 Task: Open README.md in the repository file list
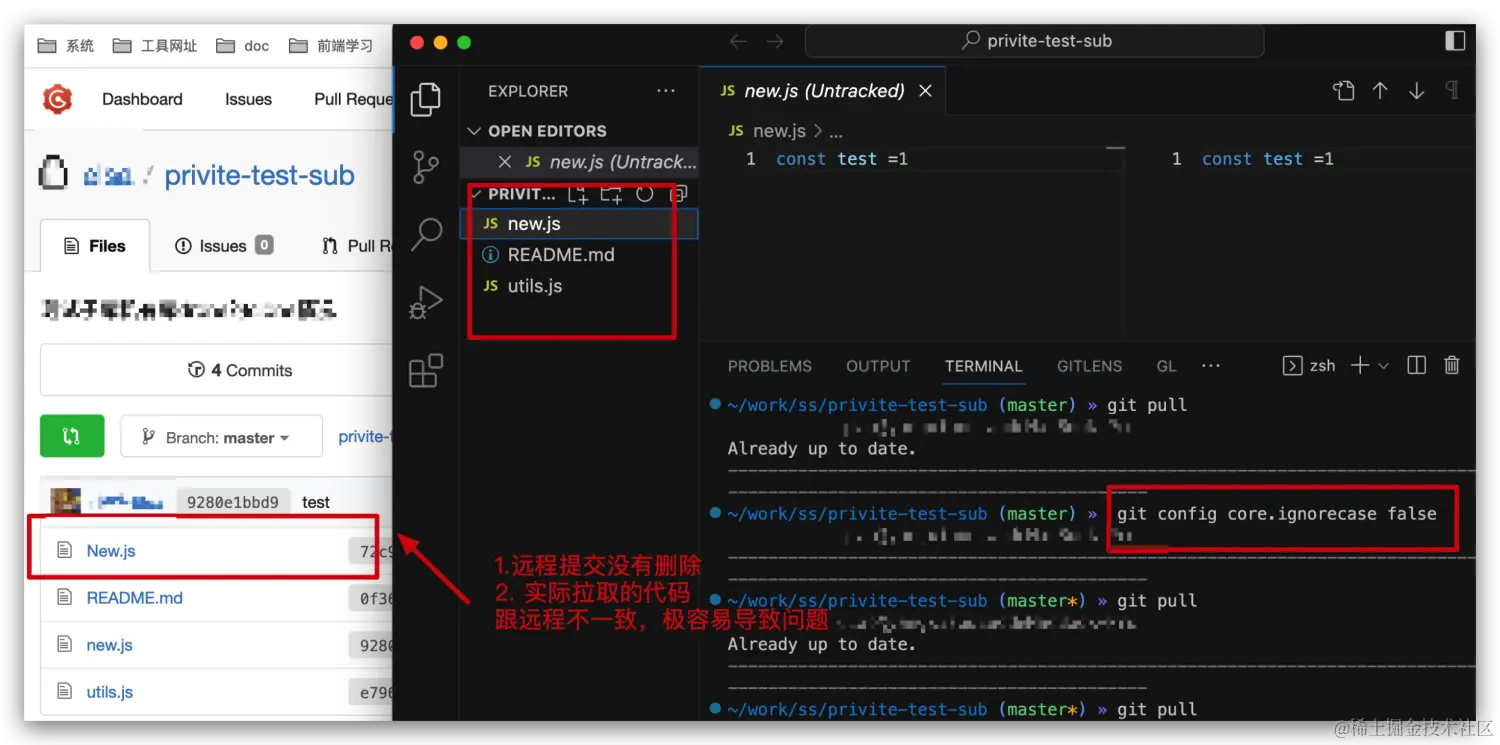point(135,598)
